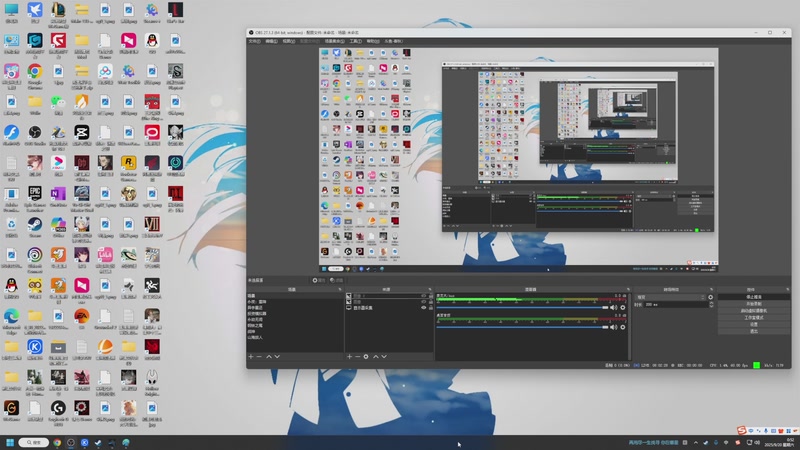
Task: Open the 编辑 menu in OBS
Action: [x=271, y=41]
